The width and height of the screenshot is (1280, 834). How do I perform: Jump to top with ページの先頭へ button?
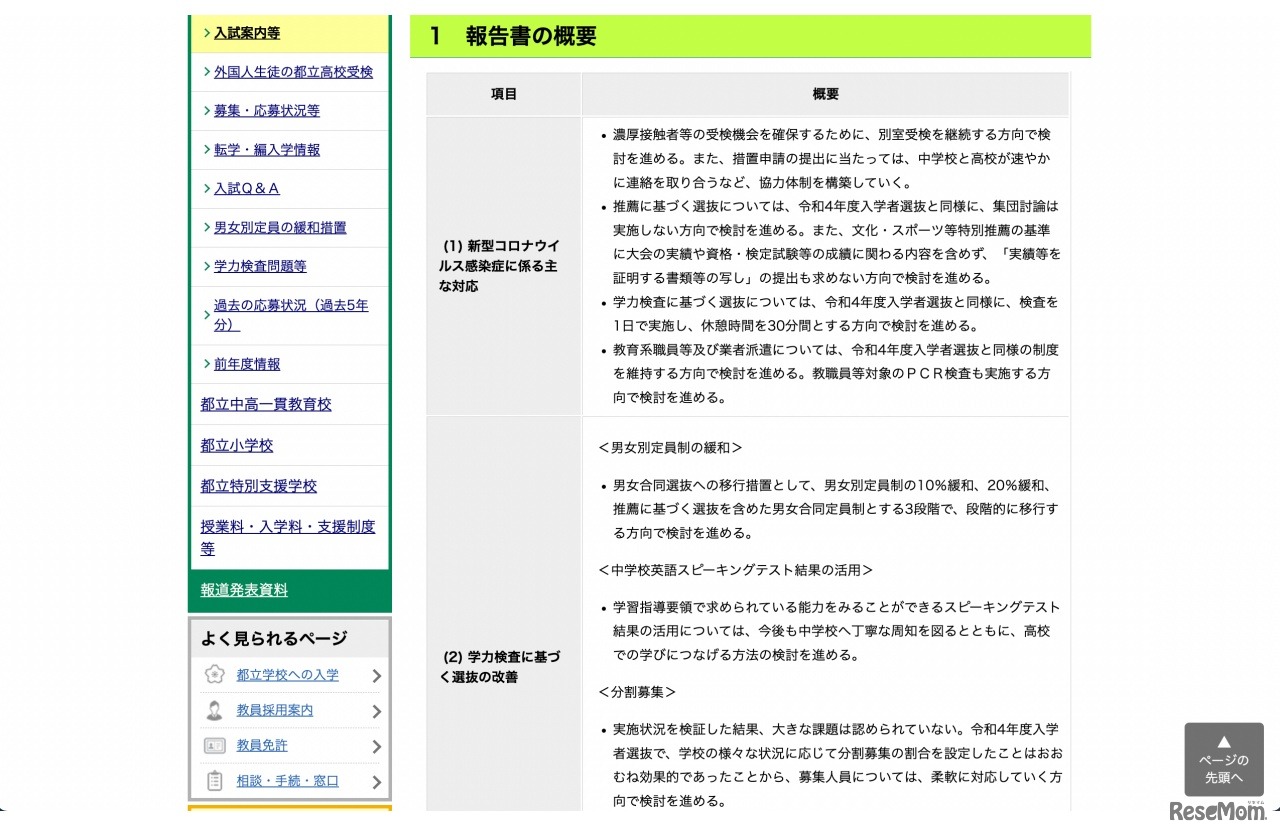click(1224, 760)
